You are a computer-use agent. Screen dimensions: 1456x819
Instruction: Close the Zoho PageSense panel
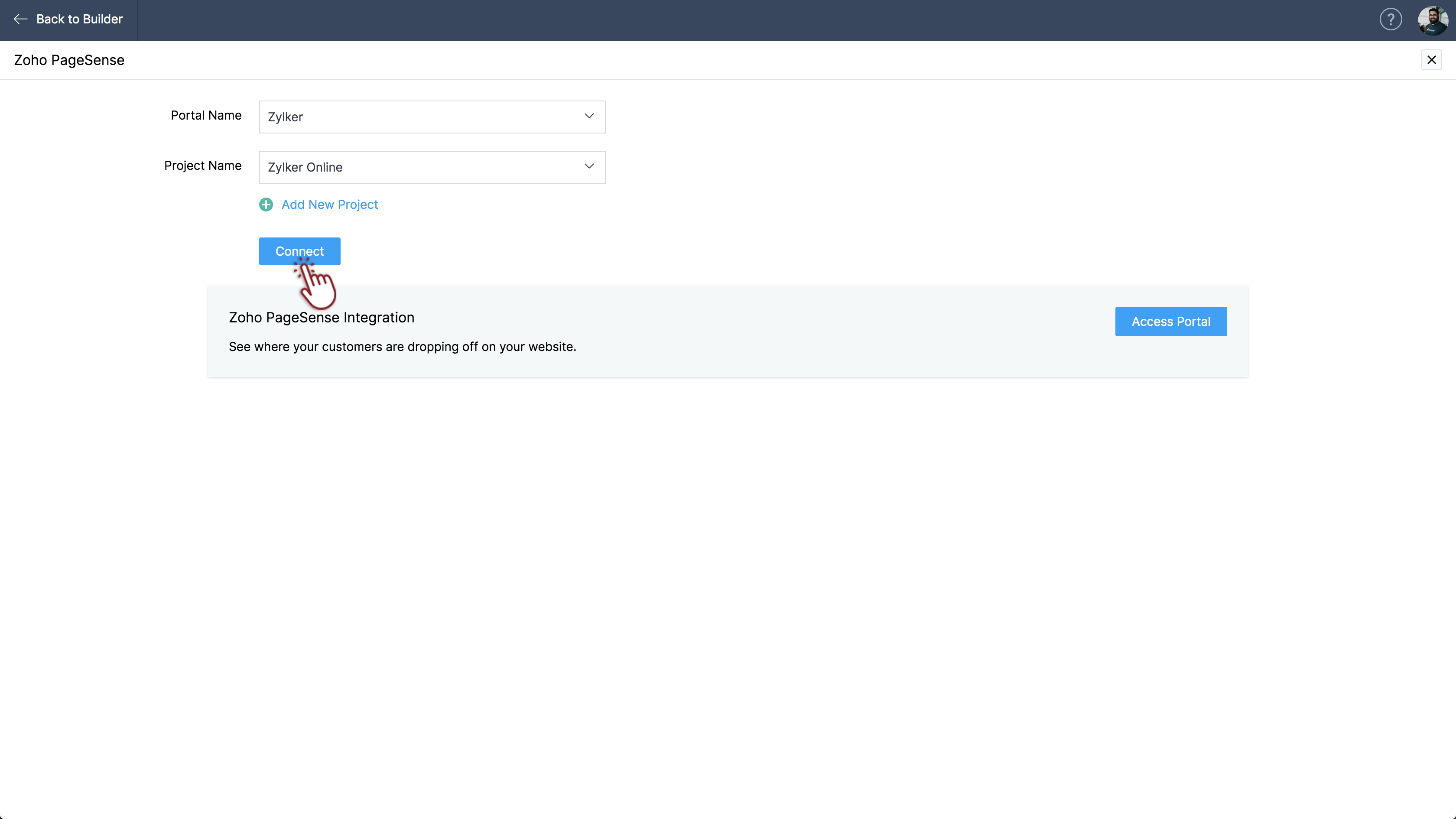click(1431, 60)
